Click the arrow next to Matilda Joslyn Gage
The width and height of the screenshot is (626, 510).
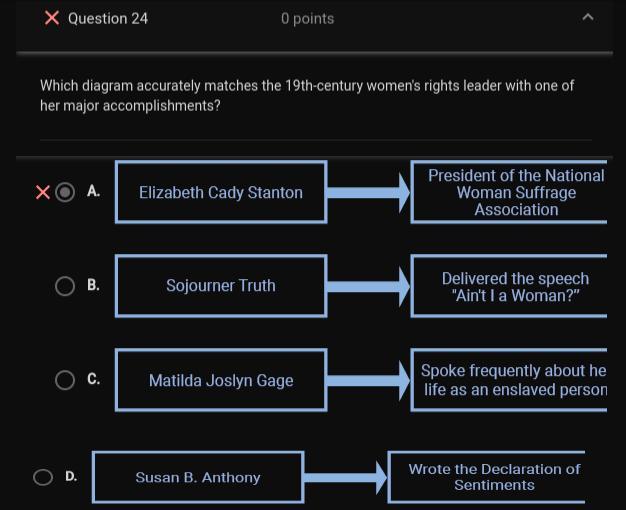point(368,381)
